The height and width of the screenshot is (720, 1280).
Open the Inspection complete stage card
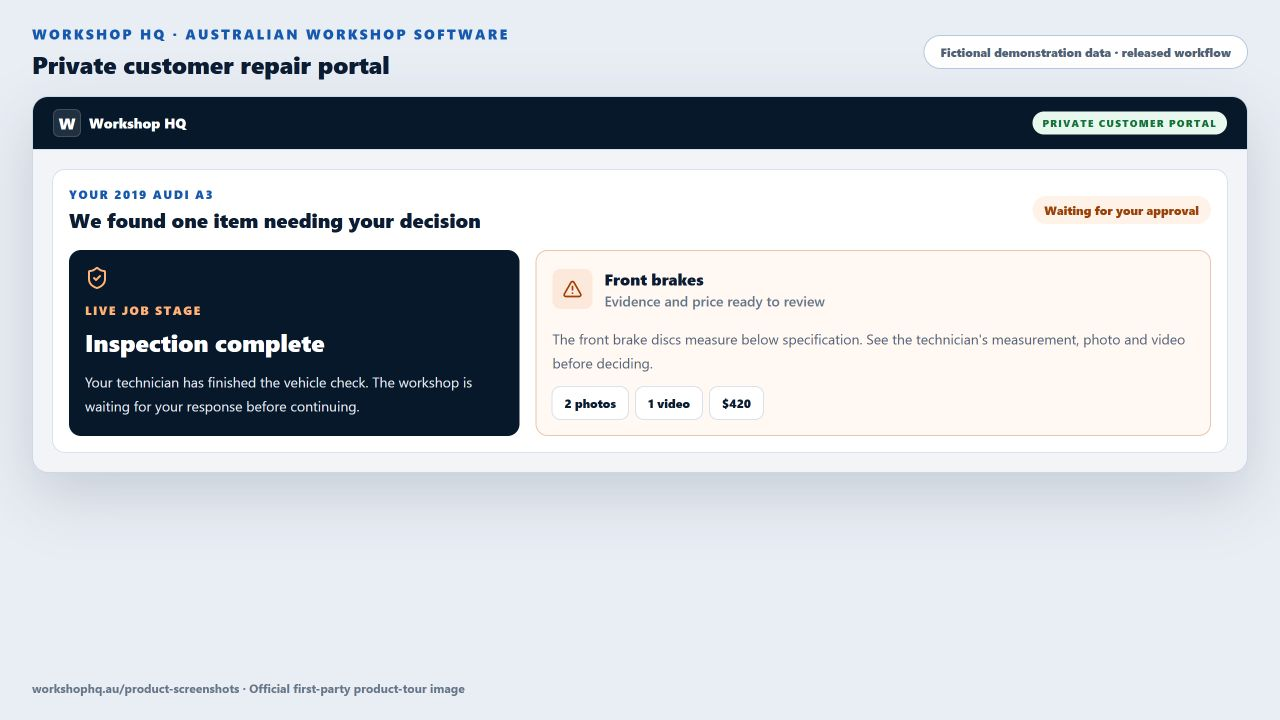[x=294, y=343]
